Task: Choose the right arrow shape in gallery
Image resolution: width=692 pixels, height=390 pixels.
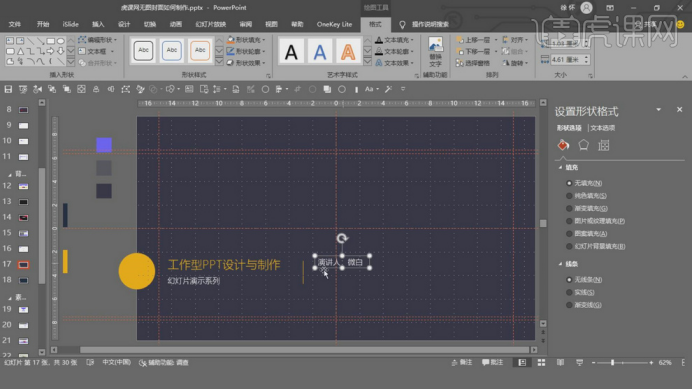Action: click(x=50, y=52)
